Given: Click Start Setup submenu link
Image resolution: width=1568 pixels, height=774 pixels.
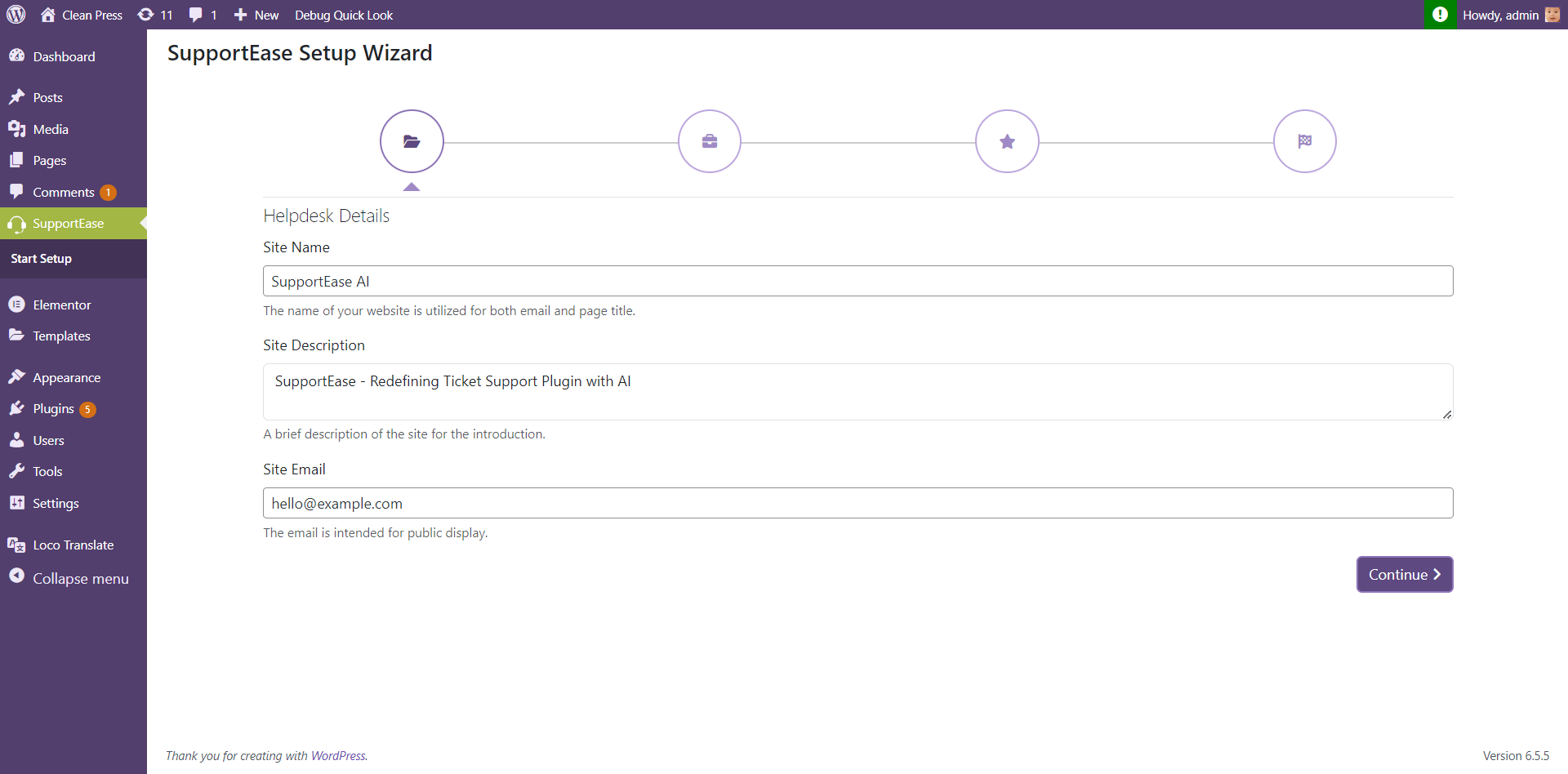Looking at the screenshot, I should click(42, 258).
